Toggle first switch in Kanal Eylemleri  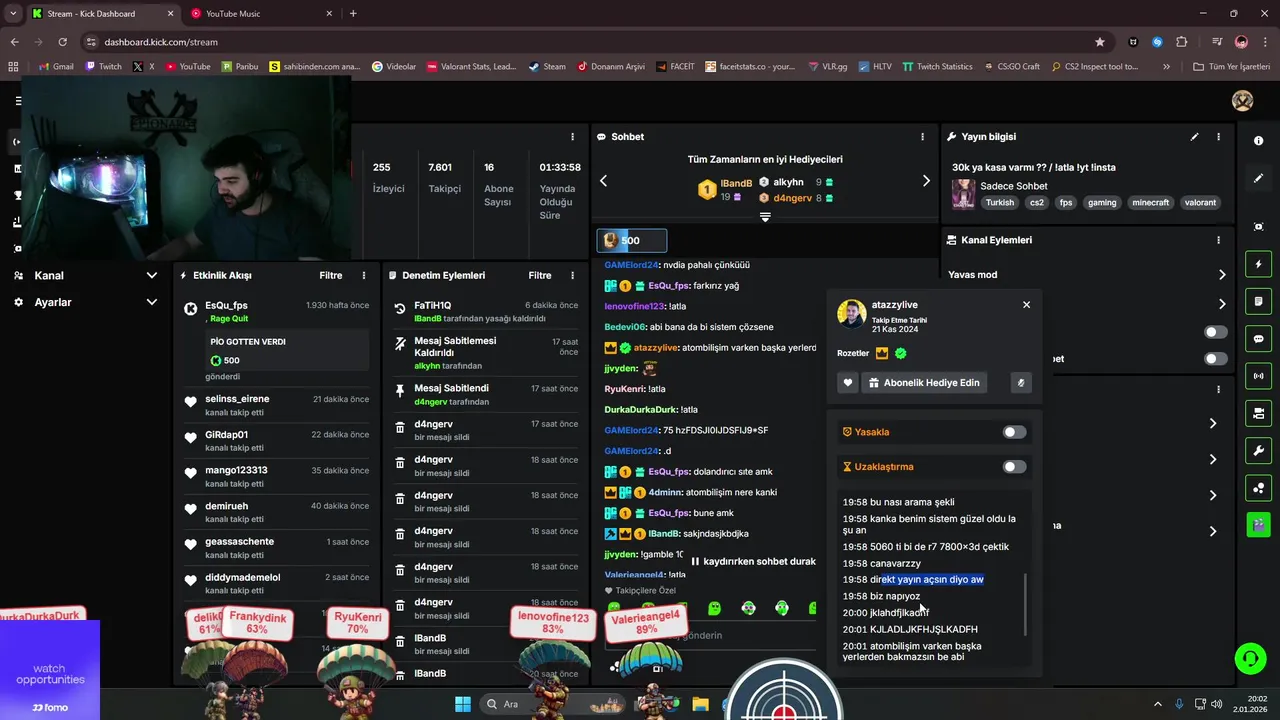coord(1216,332)
